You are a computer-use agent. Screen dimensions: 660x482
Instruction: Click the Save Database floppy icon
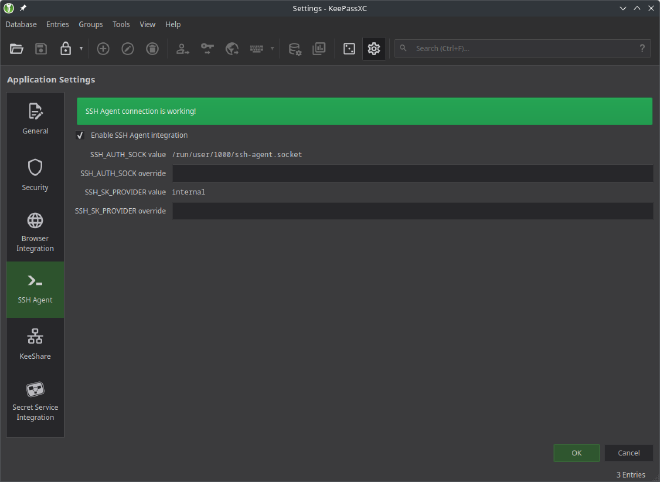pos(41,49)
